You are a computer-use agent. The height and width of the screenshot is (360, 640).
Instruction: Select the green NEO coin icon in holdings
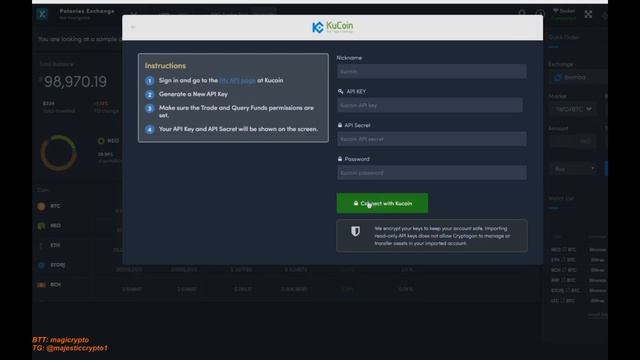[x=41, y=226]
